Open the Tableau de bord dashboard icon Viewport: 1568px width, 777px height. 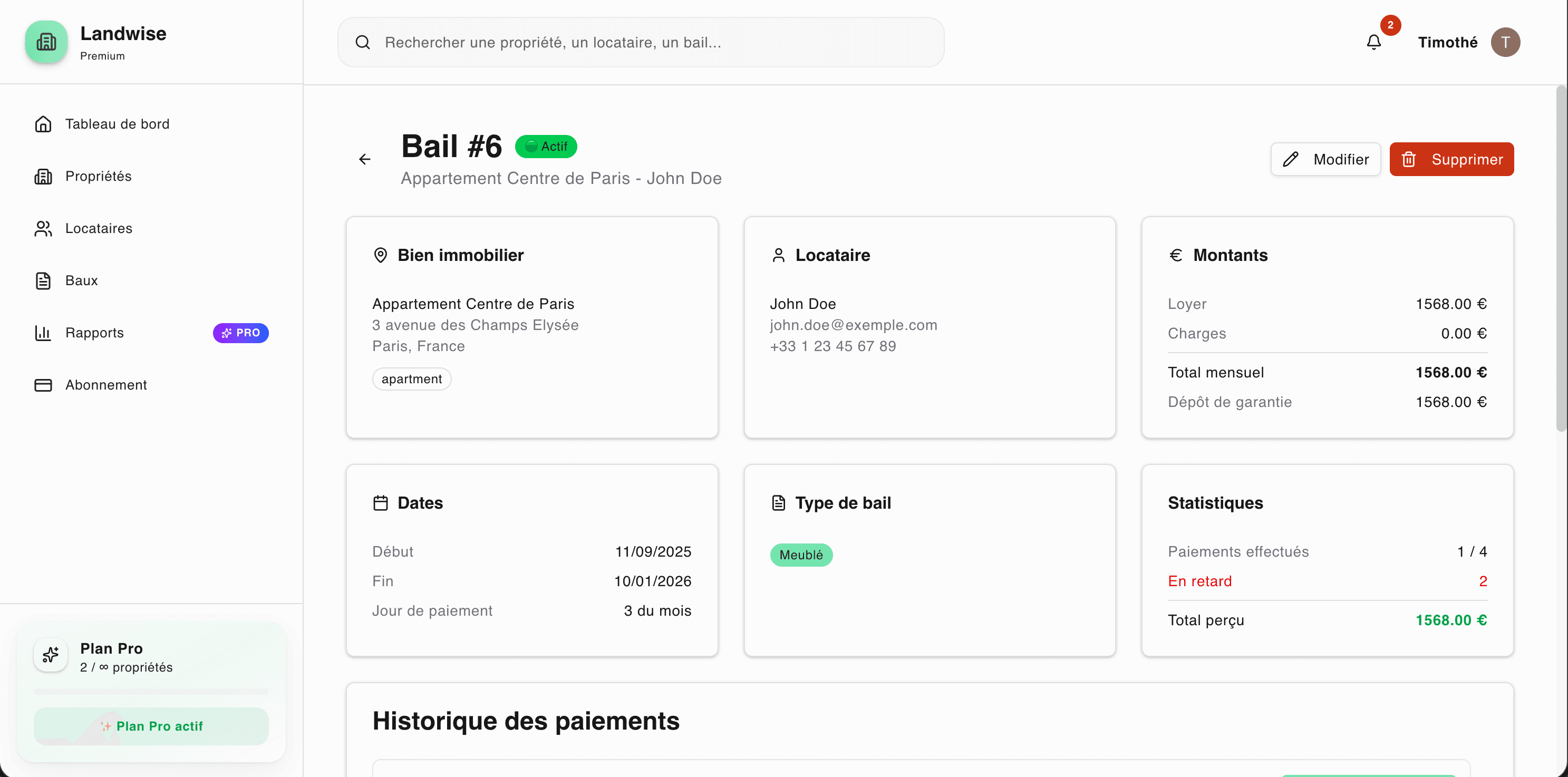[x=43, y=123]
